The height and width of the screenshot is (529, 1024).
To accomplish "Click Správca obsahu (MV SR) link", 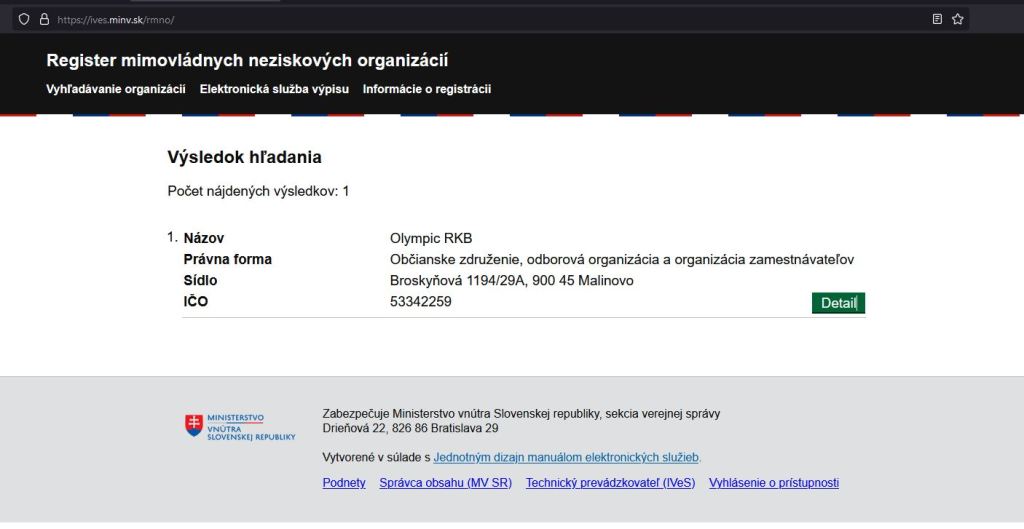I will tap(445, 483).
